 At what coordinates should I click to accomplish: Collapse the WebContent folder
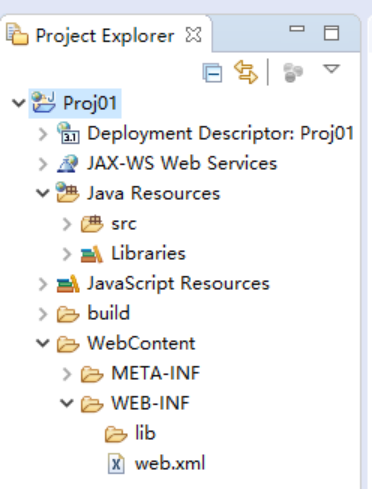(x=43, y=343)
